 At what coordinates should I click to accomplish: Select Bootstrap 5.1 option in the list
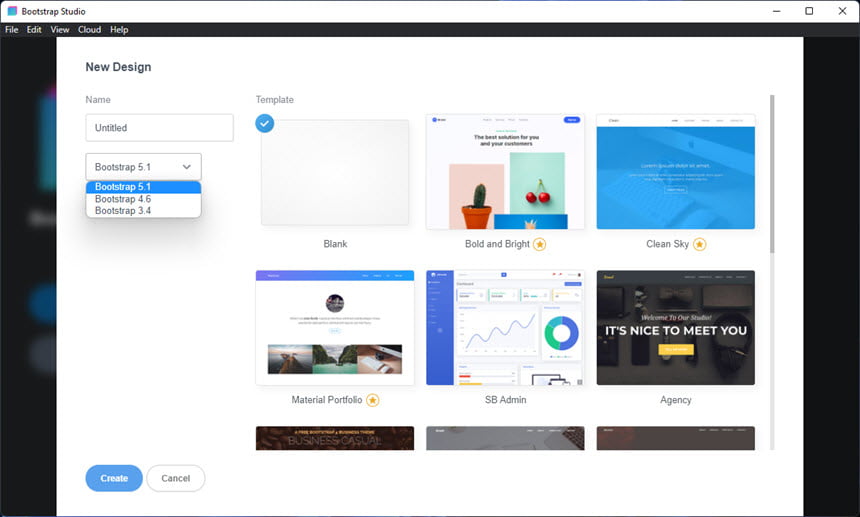(x=144, y=187)
